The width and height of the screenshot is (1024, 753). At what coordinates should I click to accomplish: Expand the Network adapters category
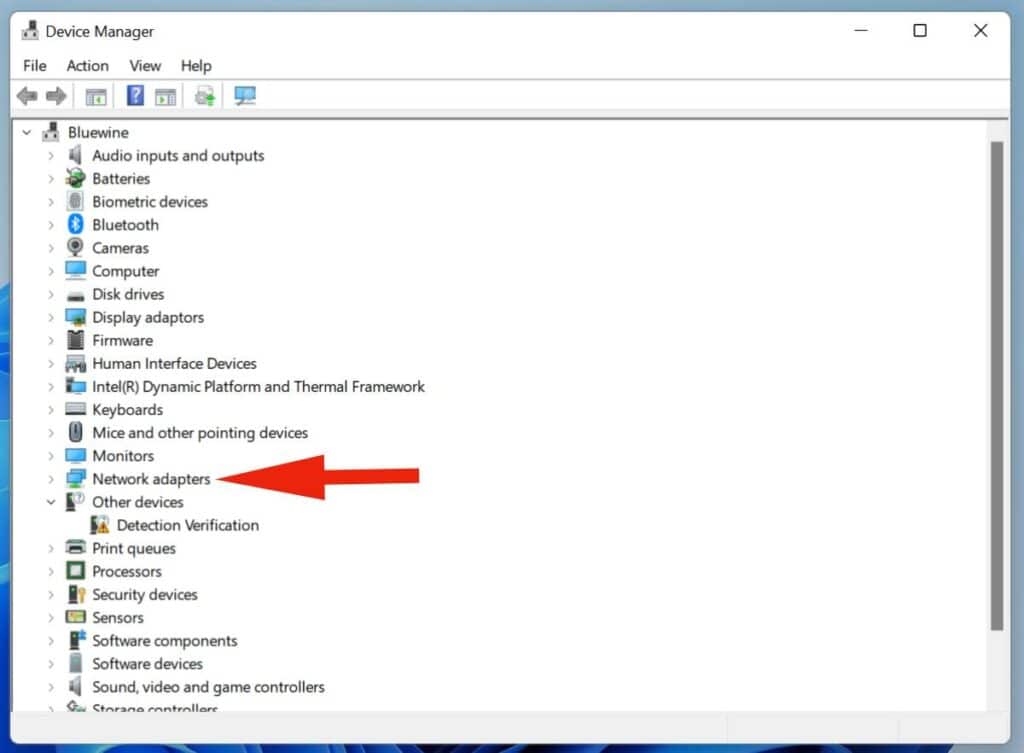tap(51, 479)
